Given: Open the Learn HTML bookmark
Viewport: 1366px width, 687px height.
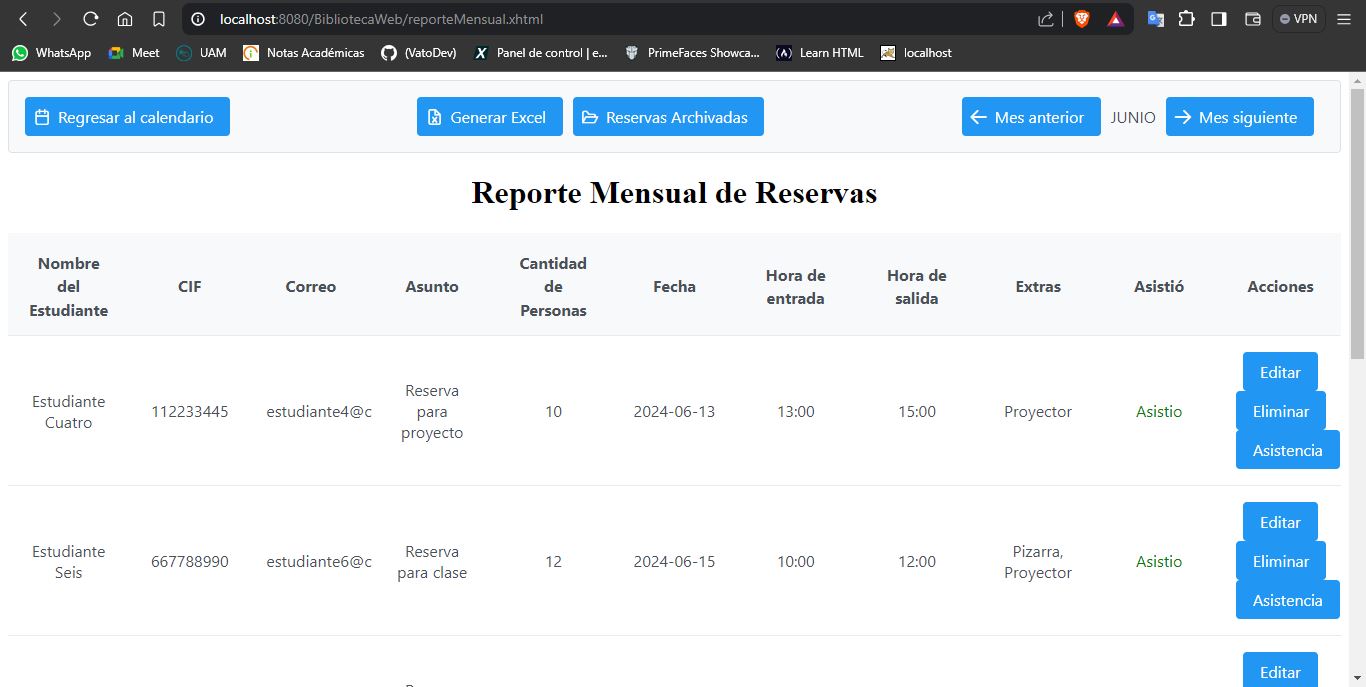Looking at the screenshot, I should tap(819, 52).
